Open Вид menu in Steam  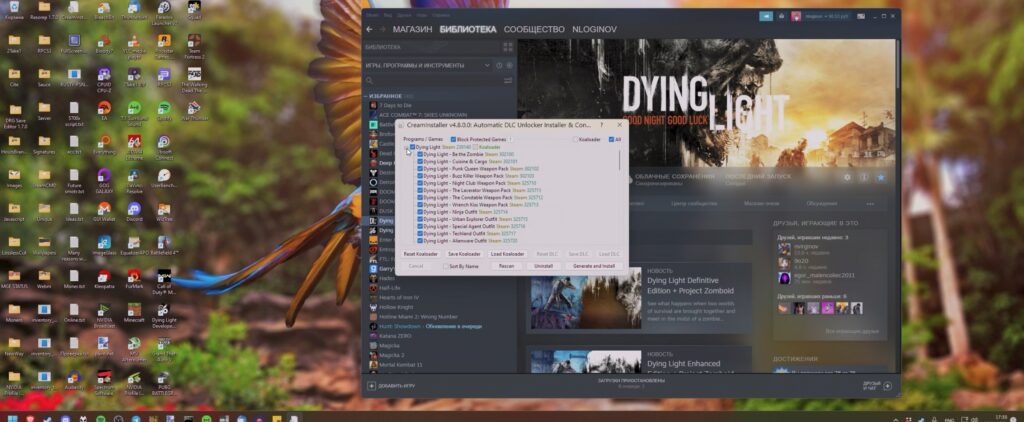point(388,14)
